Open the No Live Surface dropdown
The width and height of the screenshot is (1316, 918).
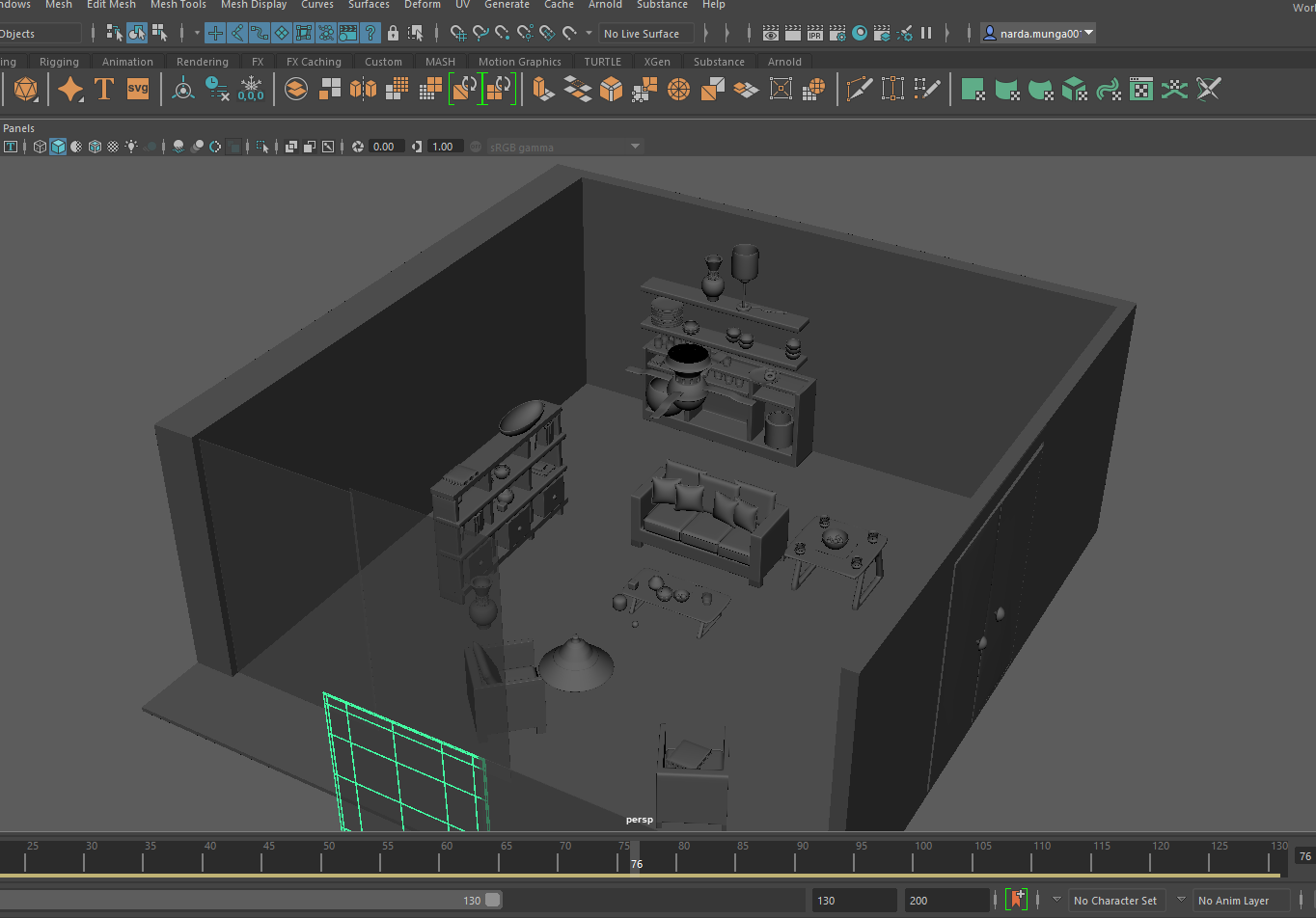click(644, 34)
